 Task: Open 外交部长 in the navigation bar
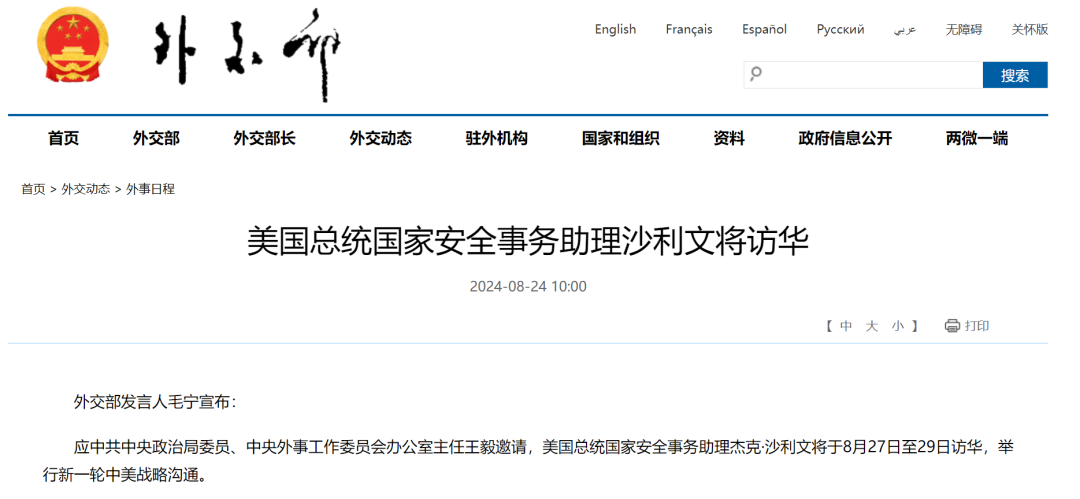pyautogui.click(x=264, y=139)
